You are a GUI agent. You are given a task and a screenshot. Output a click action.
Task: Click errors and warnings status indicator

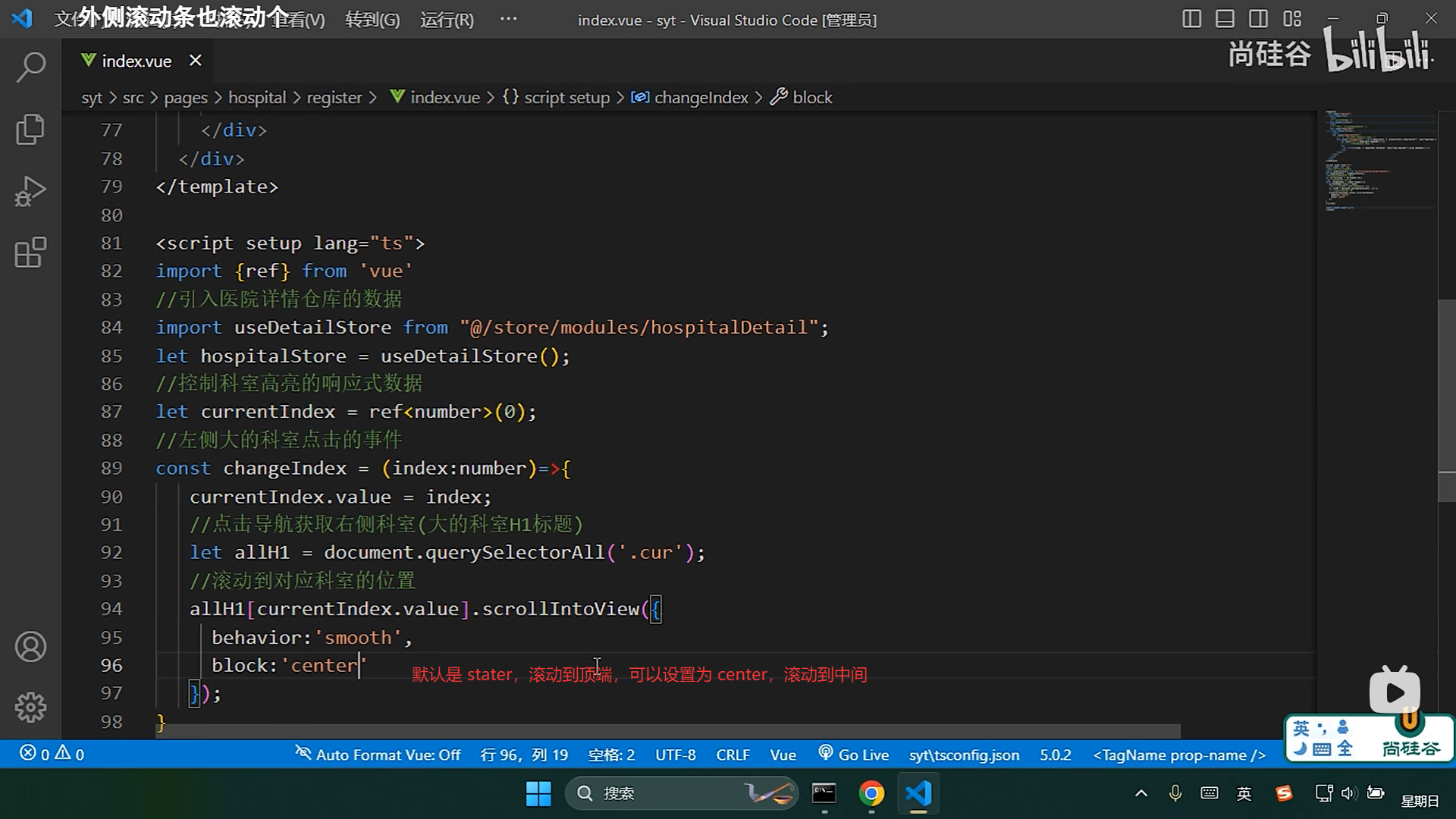52,755
